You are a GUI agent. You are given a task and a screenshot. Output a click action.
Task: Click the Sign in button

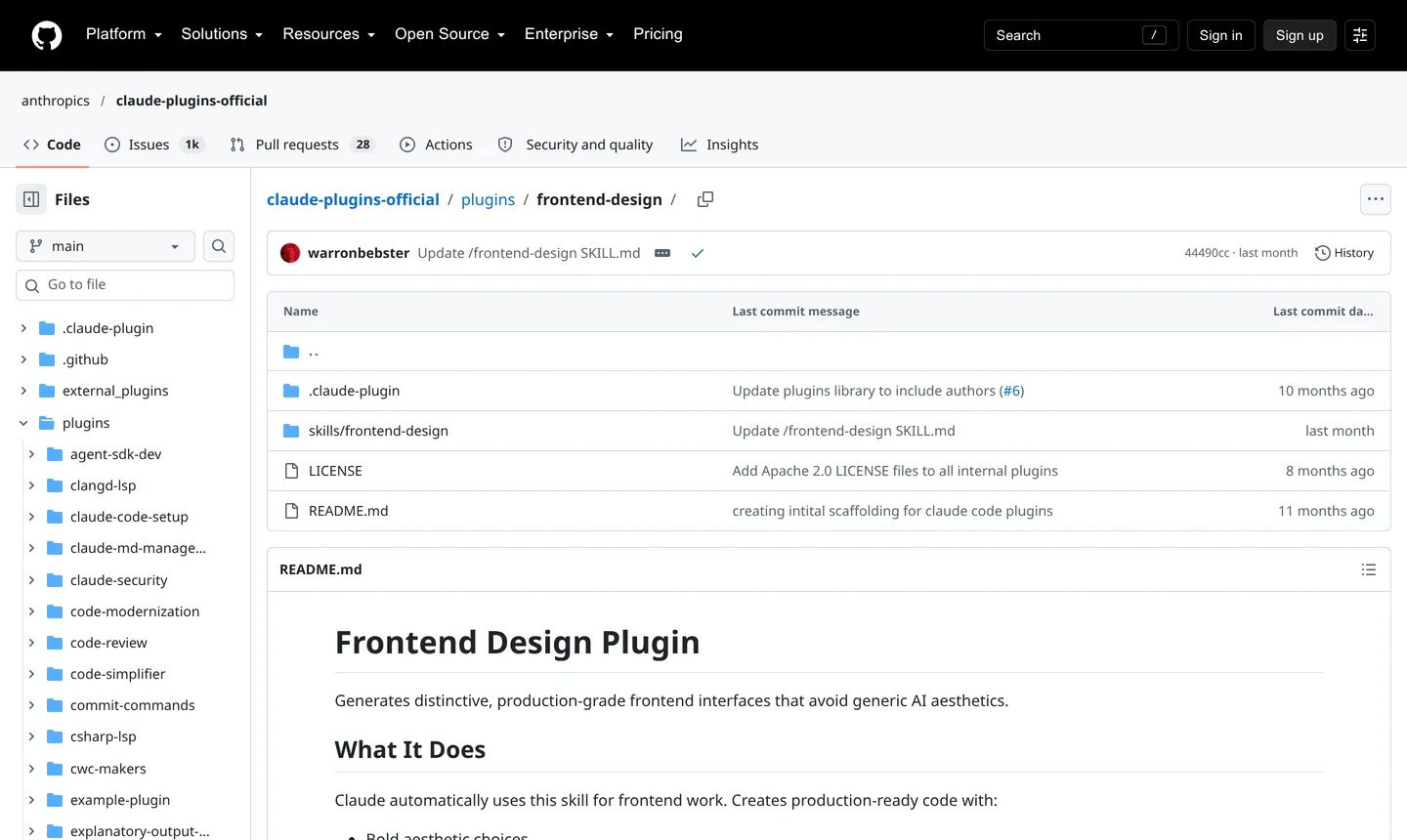[x=1221, y=35]
